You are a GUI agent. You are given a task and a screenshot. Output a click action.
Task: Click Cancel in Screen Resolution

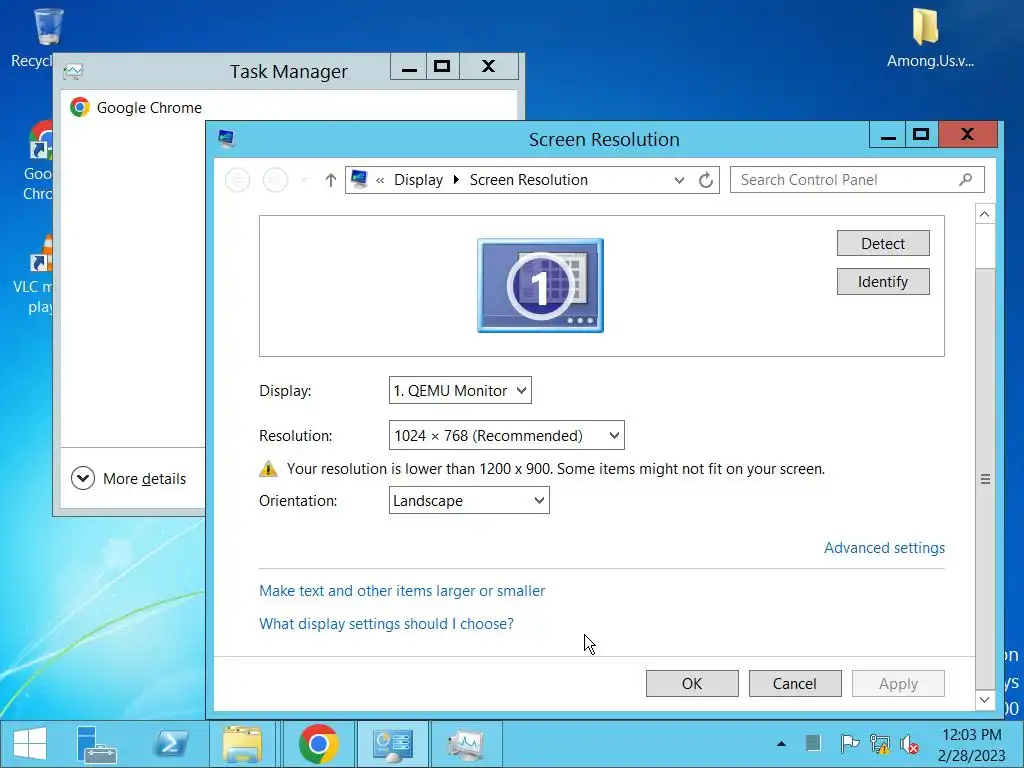coord(795,684)
